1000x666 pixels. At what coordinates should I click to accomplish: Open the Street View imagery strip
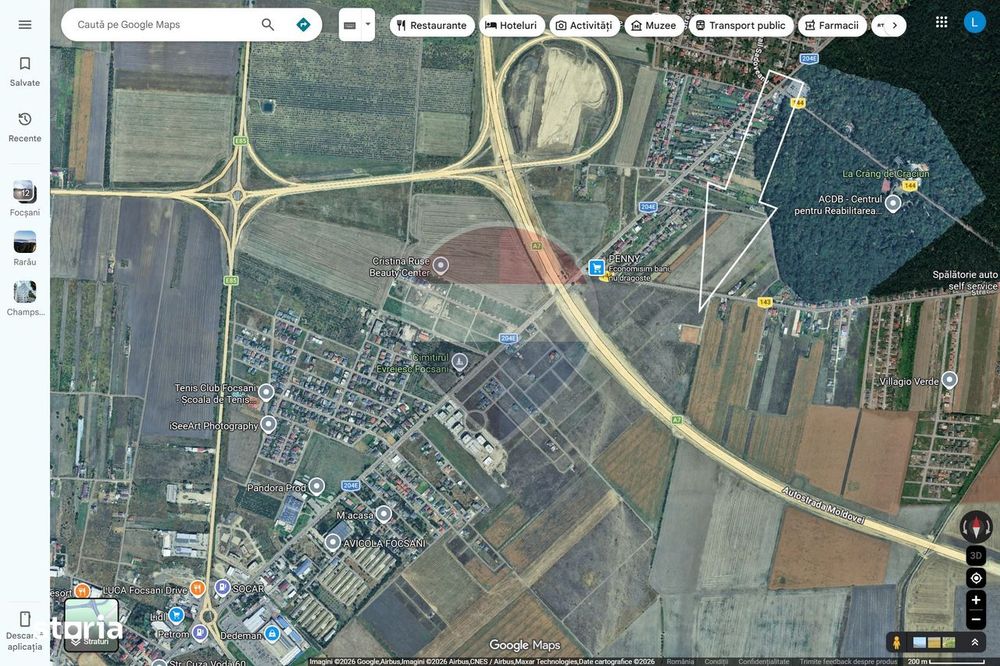coord(935,642)
